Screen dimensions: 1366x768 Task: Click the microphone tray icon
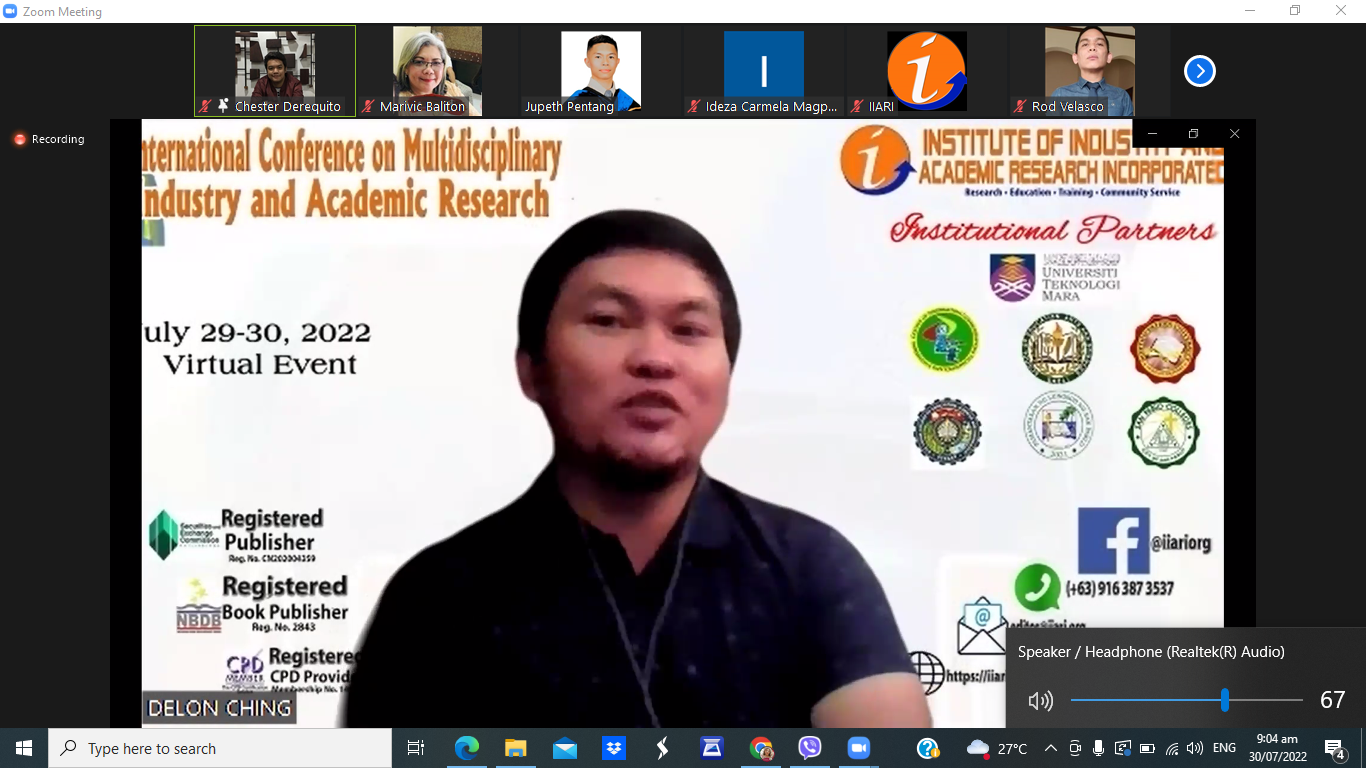point(1099,748)
